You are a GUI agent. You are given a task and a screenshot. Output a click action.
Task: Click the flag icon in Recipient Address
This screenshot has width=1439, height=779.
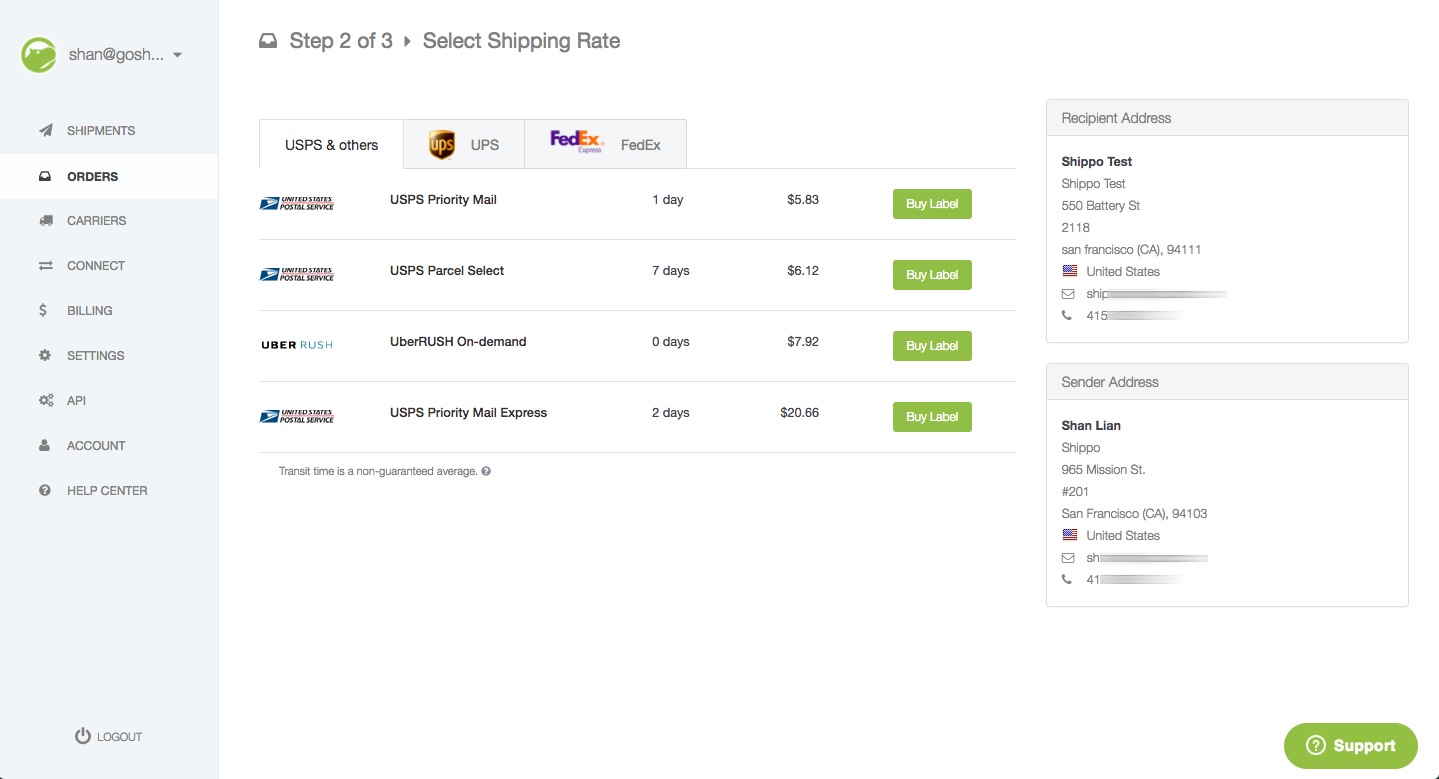[1069, 271]
